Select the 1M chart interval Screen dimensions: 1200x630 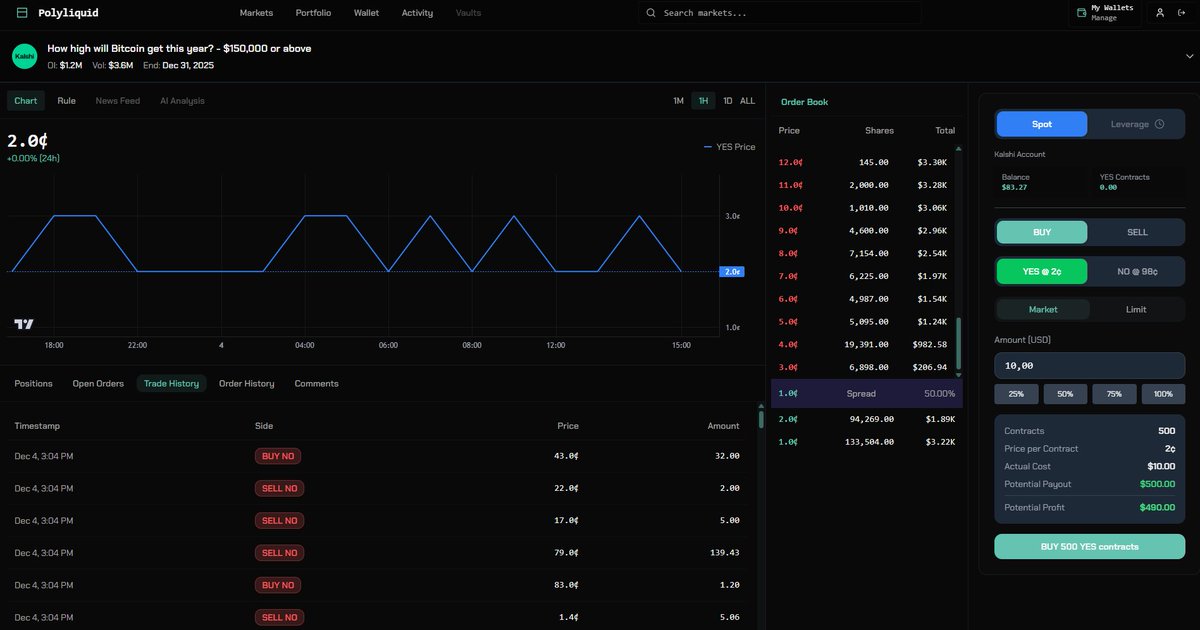(678, 101)
